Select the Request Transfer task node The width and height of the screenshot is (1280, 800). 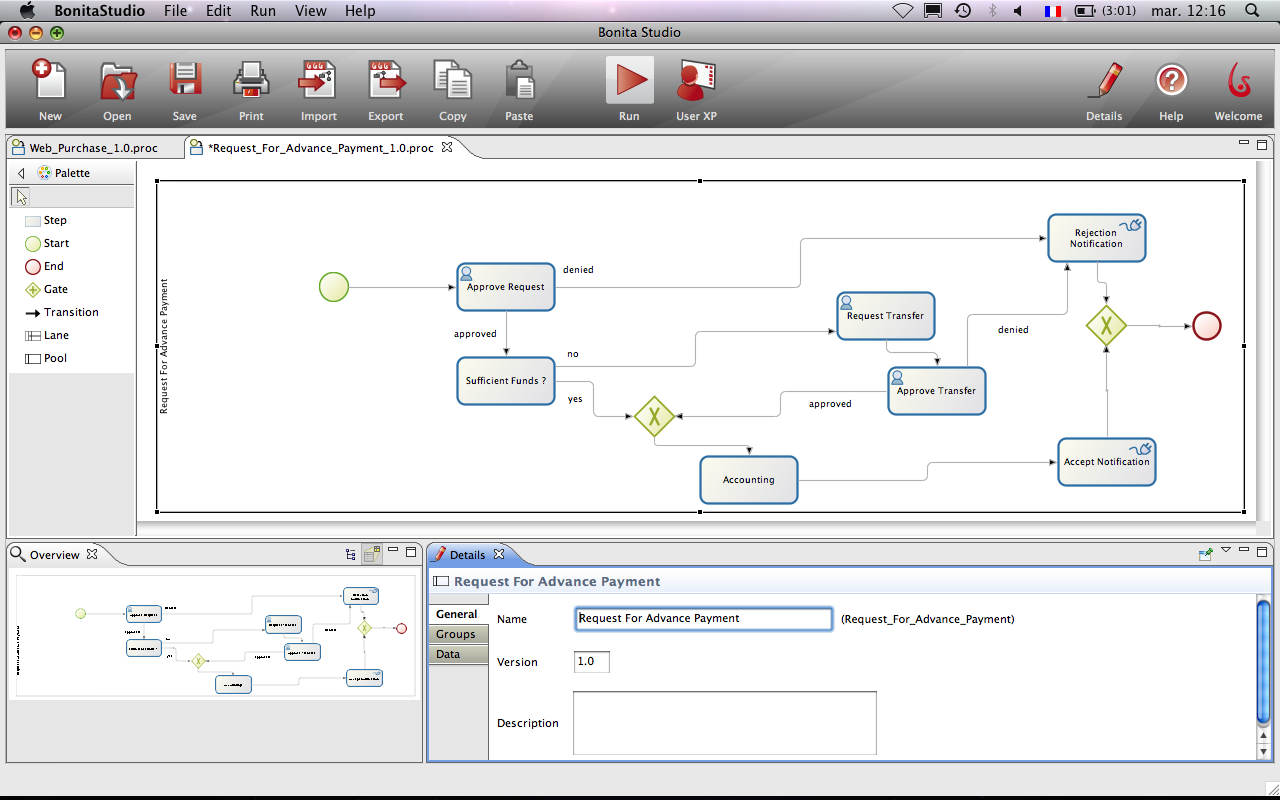coord(886,316)
